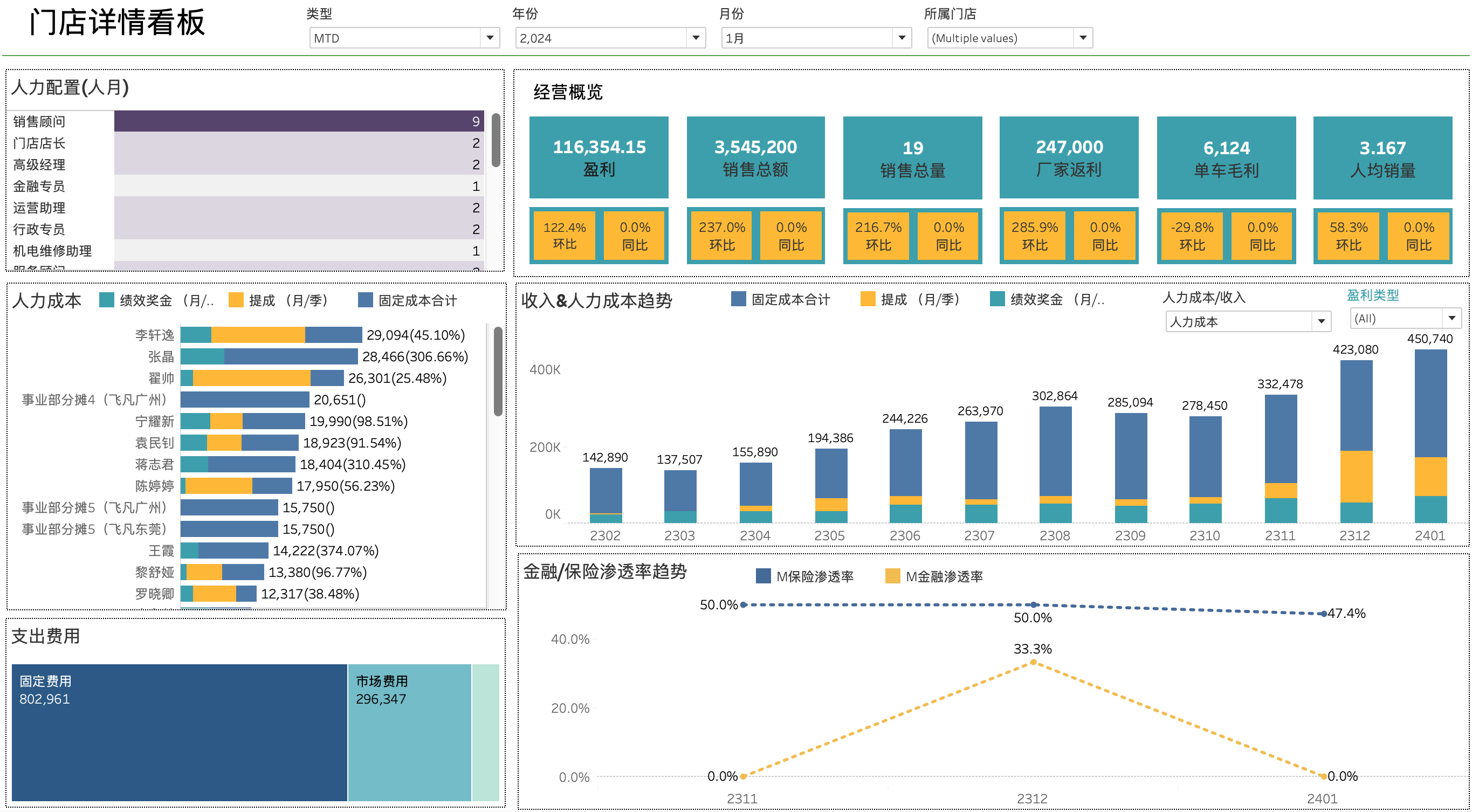Select the 销售总额 3,545,200 KPI card

(x=755, y=158)
